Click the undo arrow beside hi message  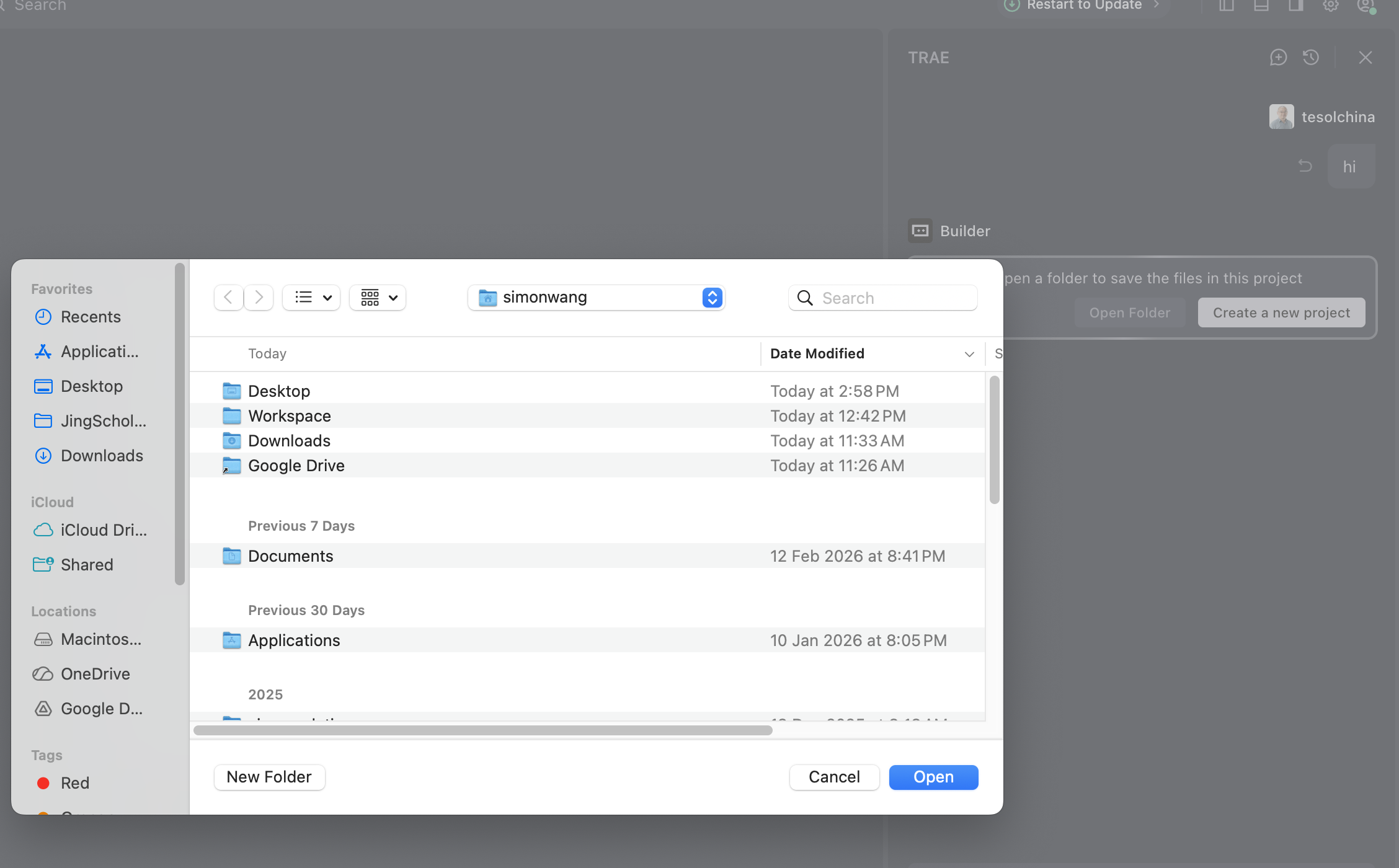pyautogui.click(x=1305, y=166)
